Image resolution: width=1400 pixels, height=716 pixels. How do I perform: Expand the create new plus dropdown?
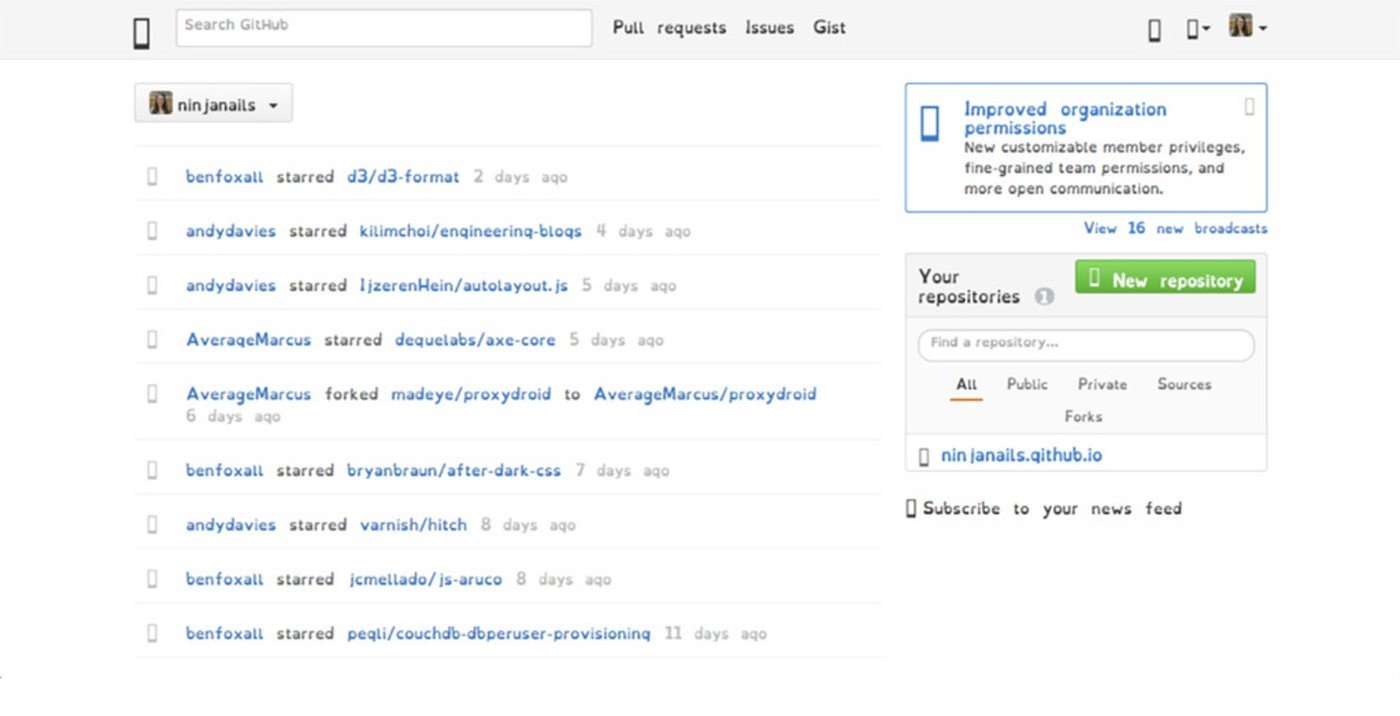pos(1198,29)
